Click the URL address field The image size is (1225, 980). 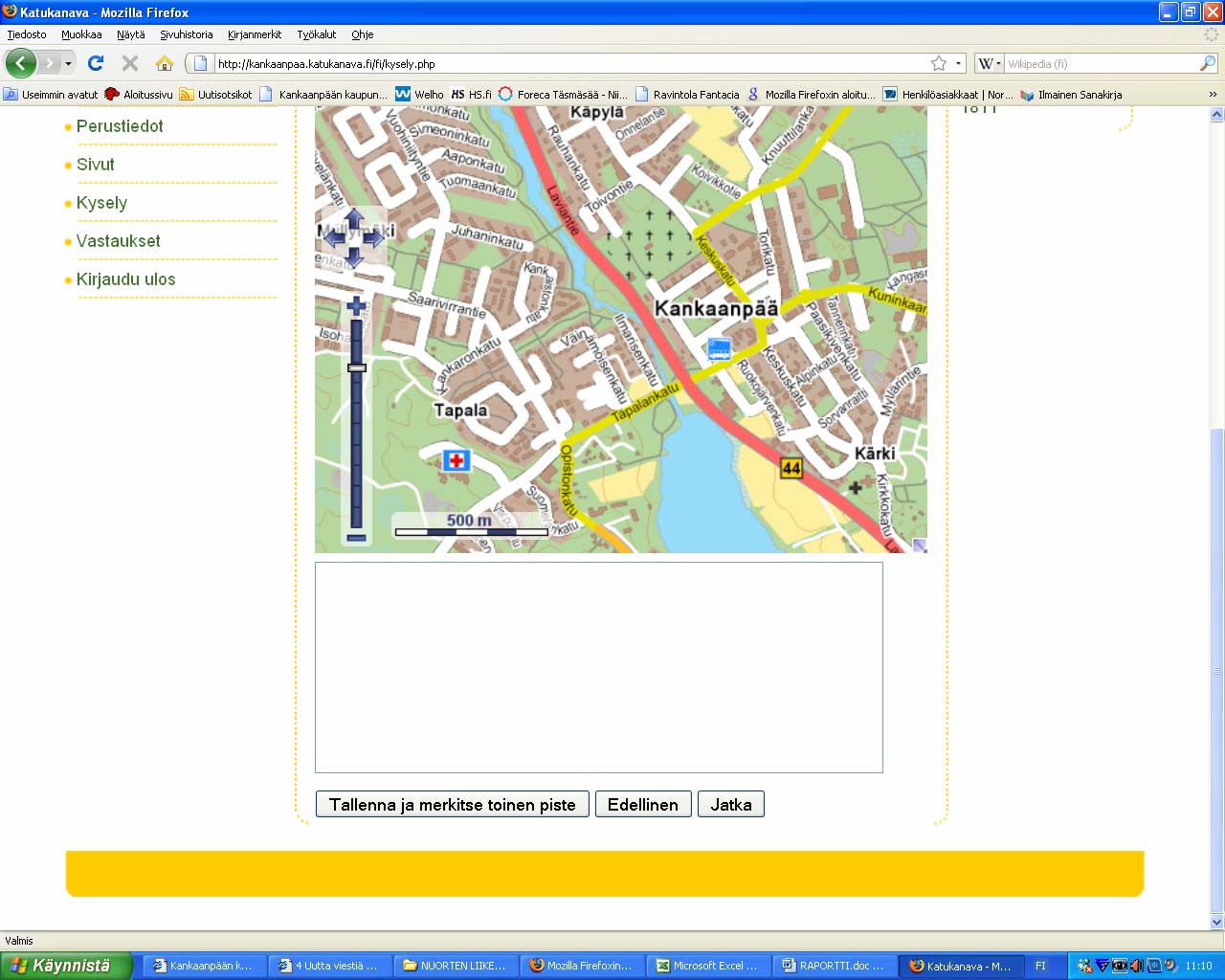tap(569, 64)
